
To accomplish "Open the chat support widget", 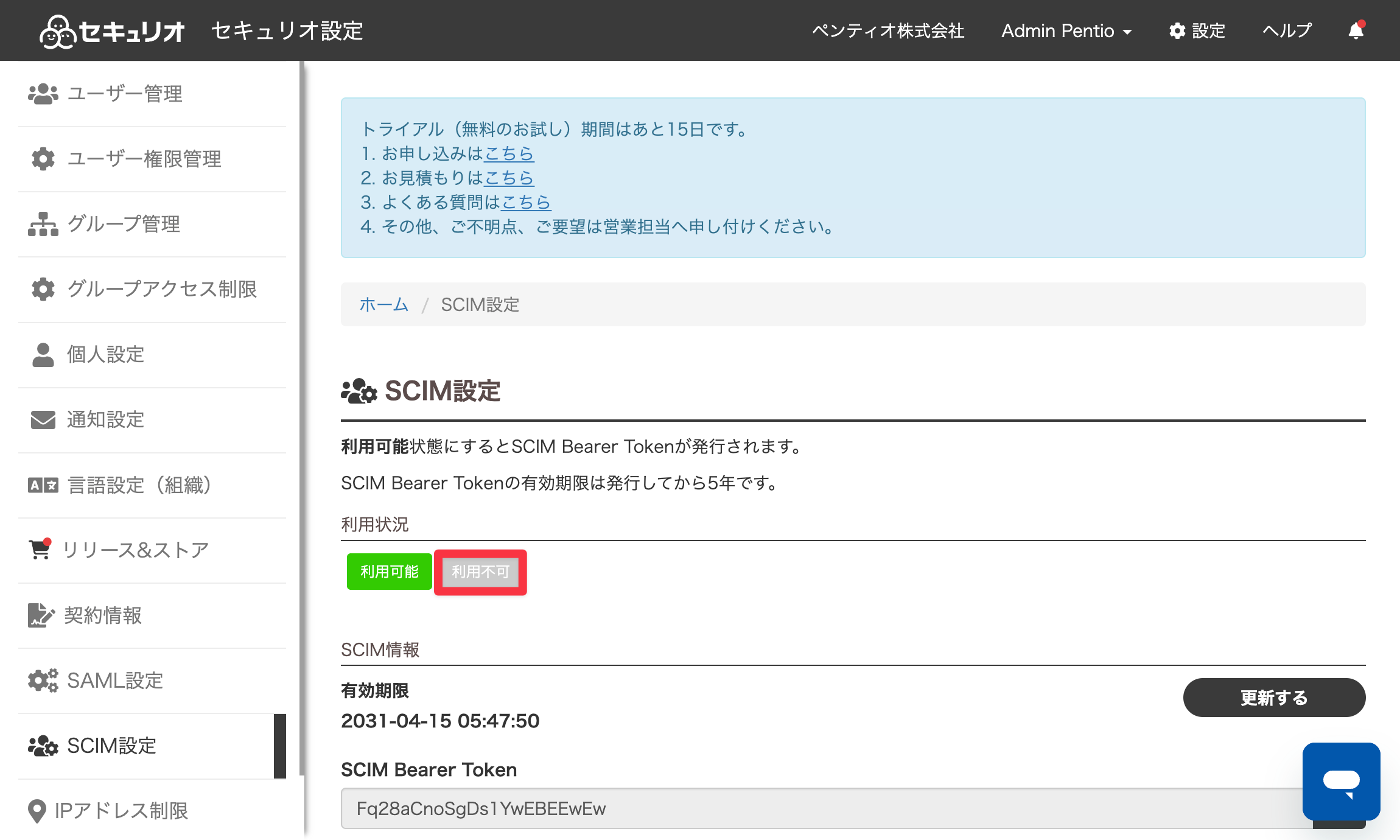I will [x=1341, y=781].
